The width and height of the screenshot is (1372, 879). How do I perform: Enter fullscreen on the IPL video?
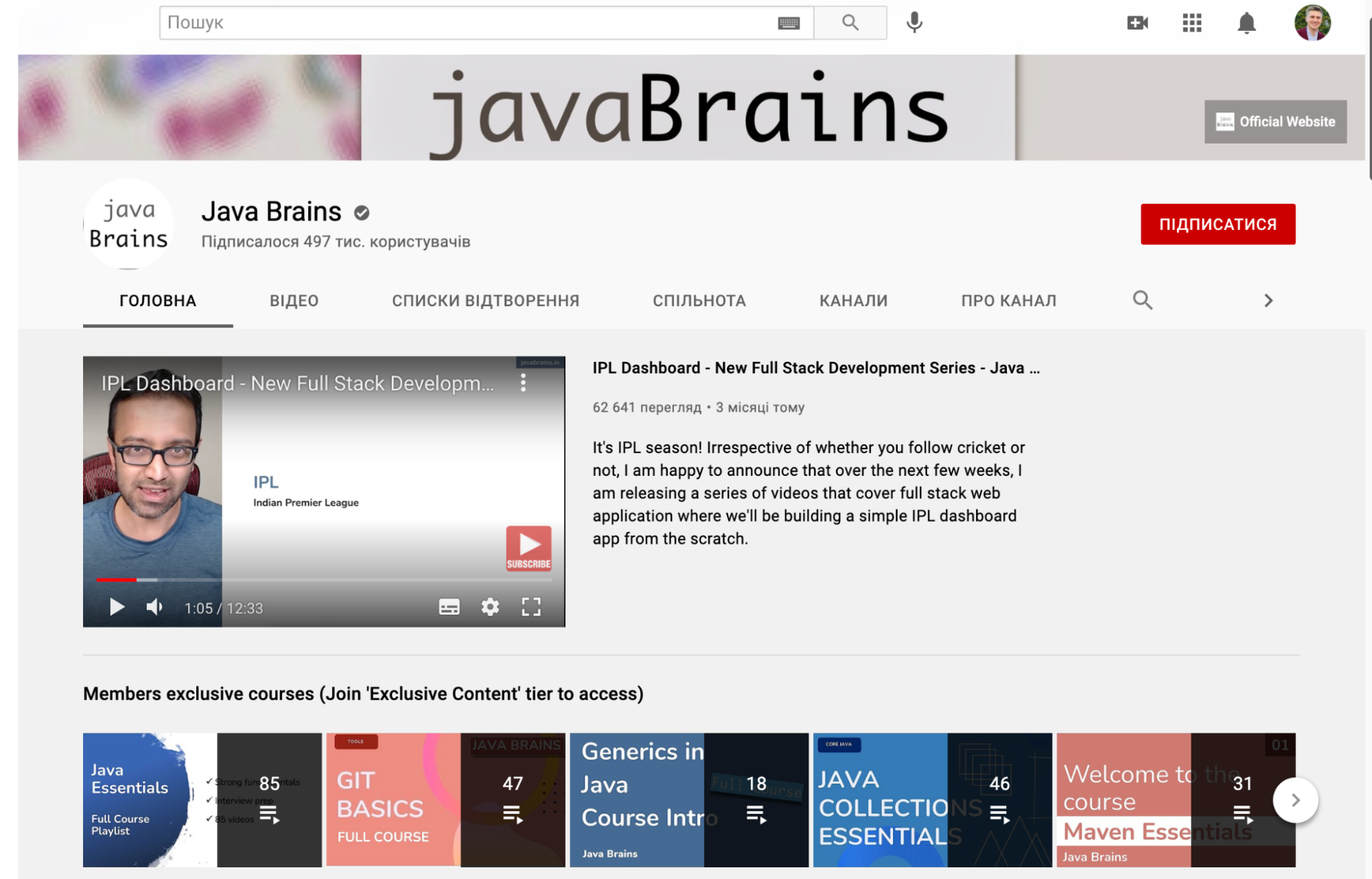[x=531, y=607]
